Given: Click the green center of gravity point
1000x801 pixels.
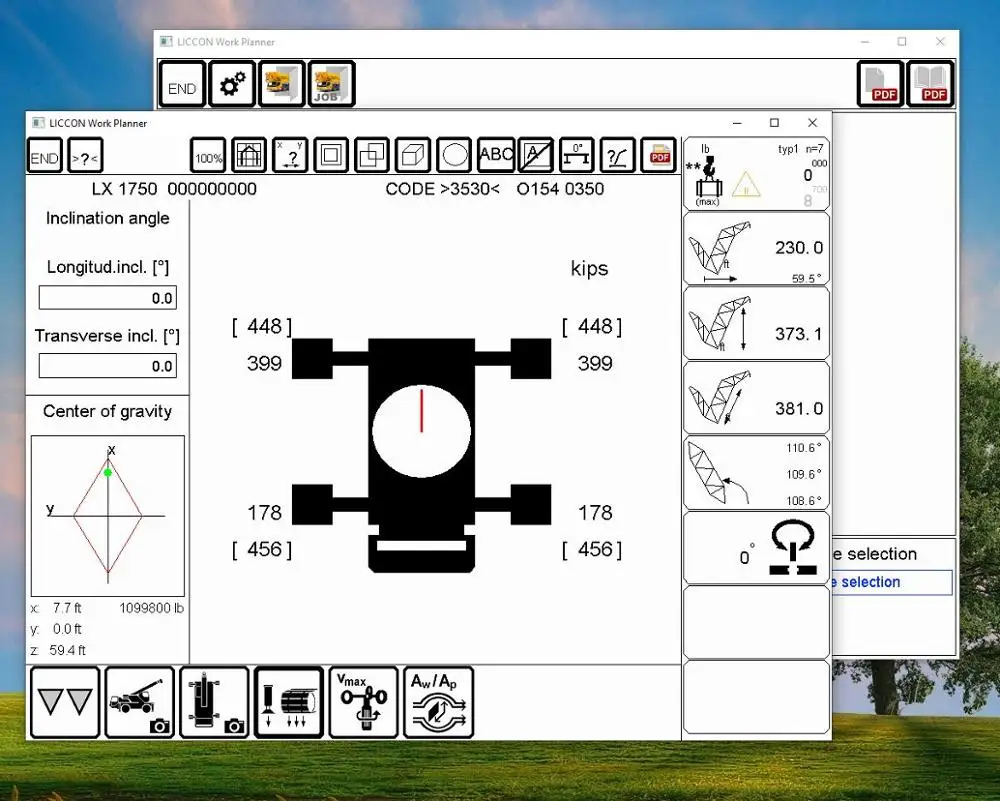Looking at the screenshot, I should 108,473.
